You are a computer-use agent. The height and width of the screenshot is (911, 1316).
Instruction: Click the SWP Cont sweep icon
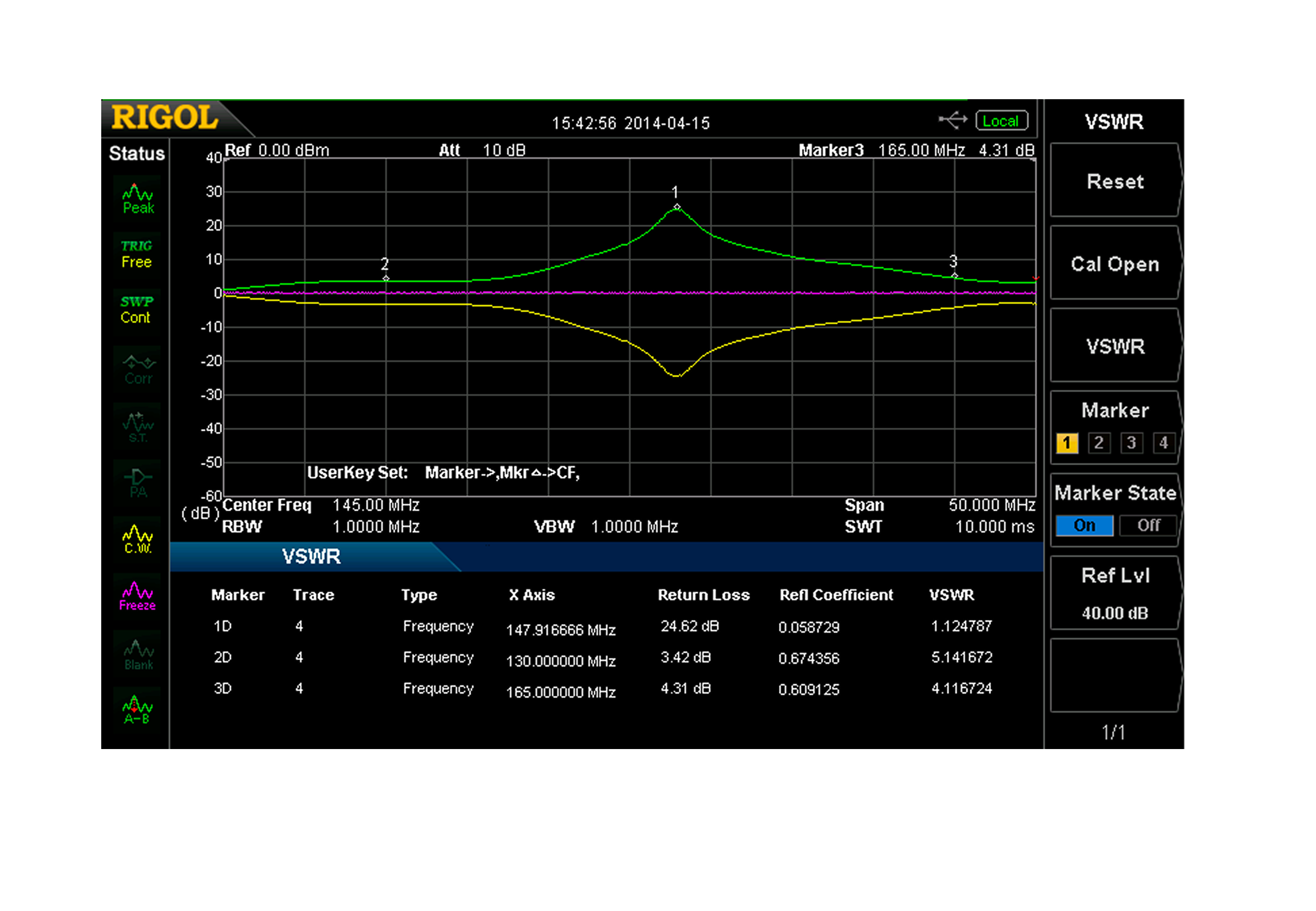click(136, 310)
